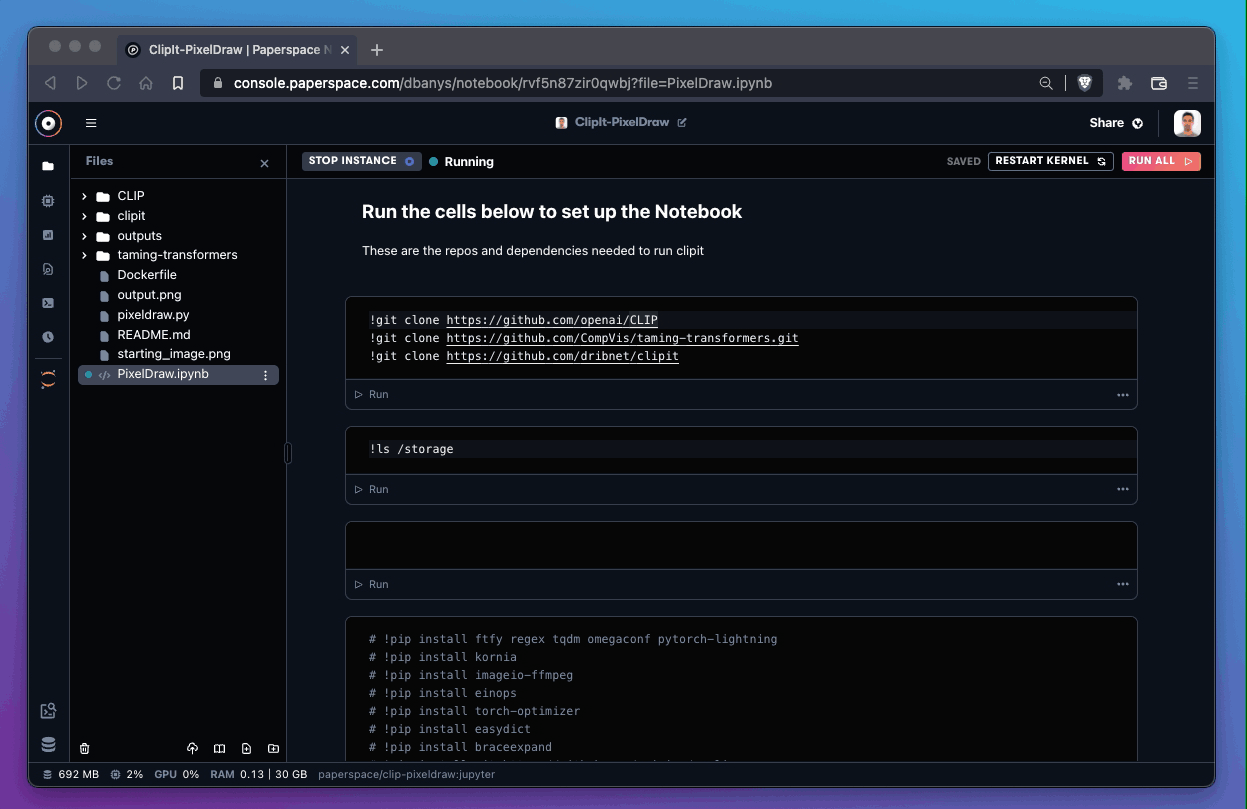This screenshot has height=809, width=1247.
Task: Go back in browser
Action: [50, 83]
